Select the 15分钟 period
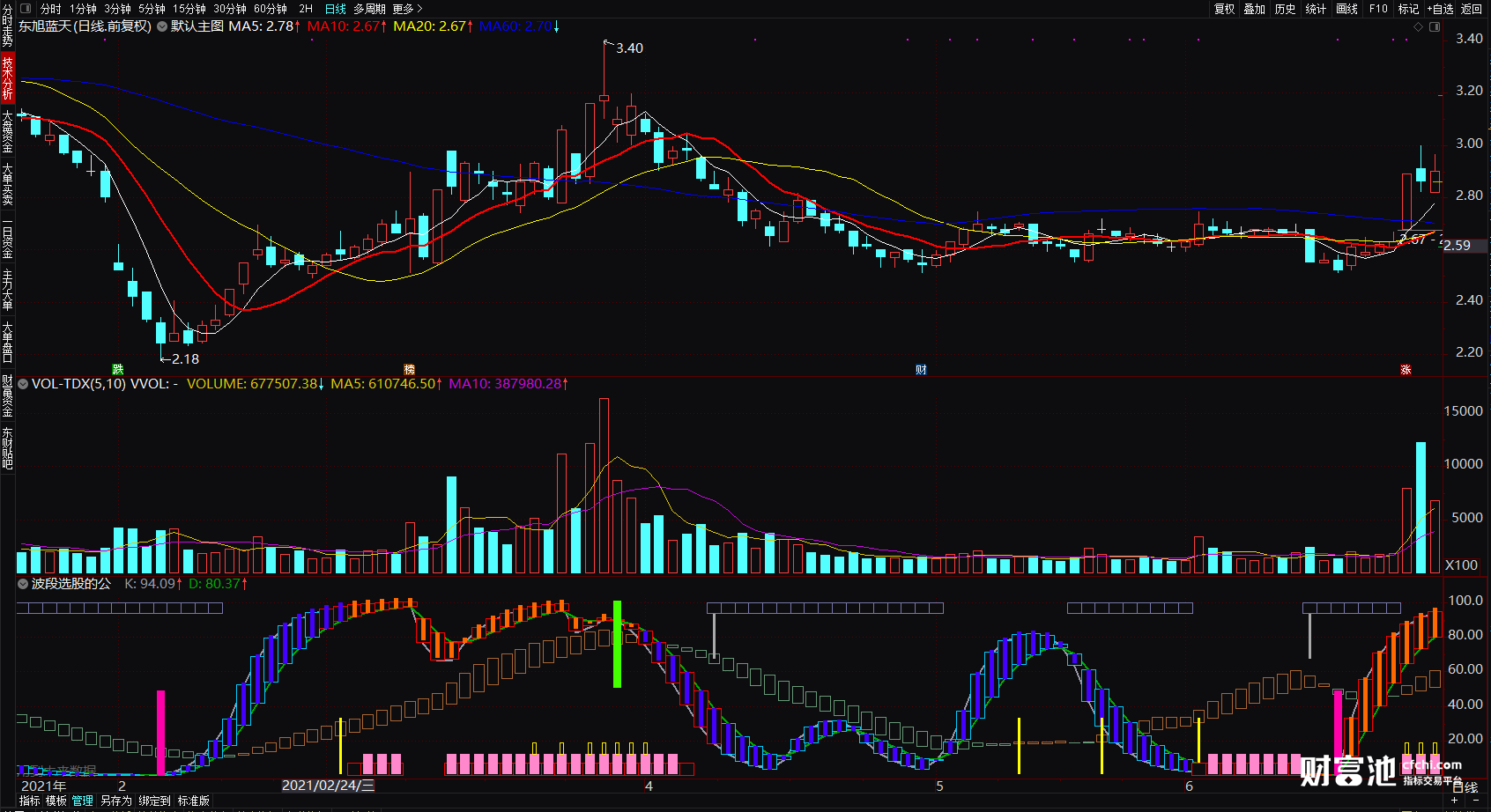The image size is (1491, 812). (x=189, y=9)
